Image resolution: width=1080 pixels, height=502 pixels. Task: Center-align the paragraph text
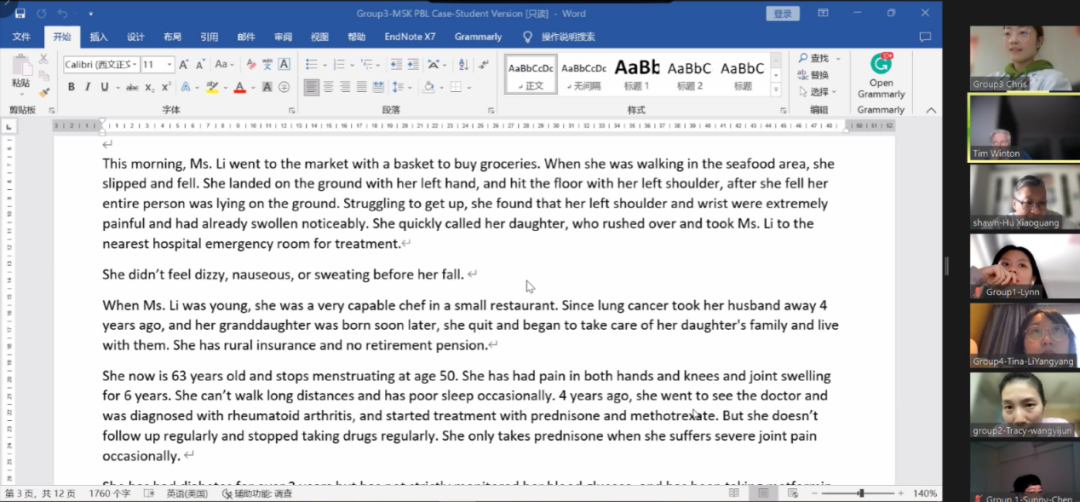pos(329,87)
